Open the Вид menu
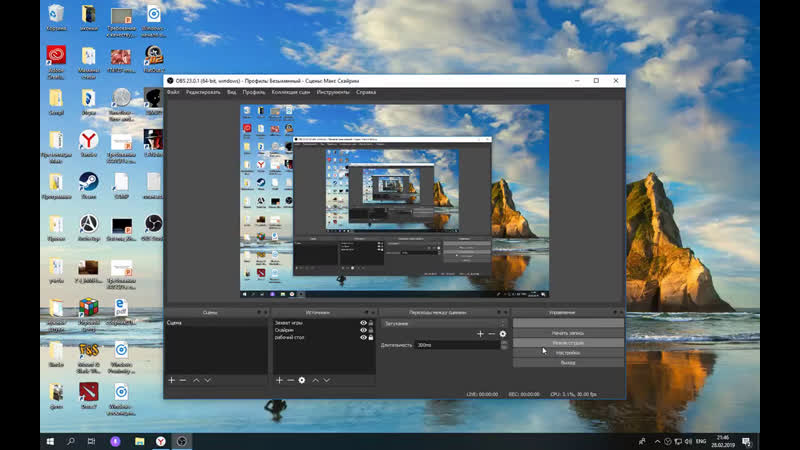800x450 pixels. pos(232,92)
